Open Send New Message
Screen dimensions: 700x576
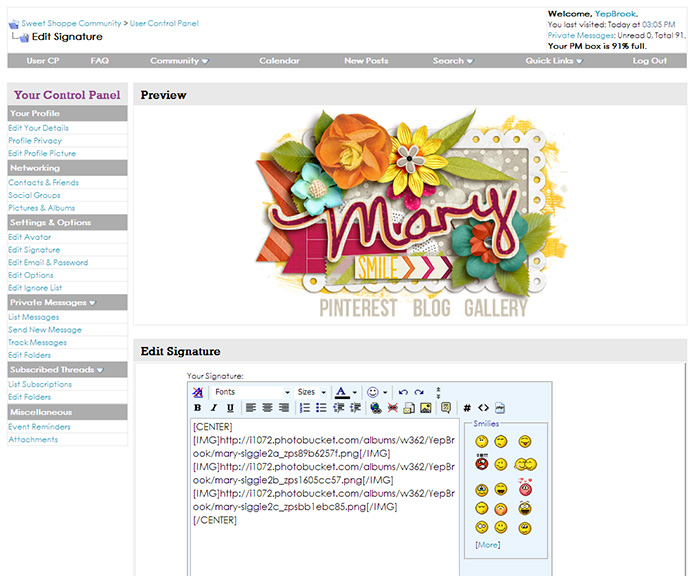click(x=45, y=330)
